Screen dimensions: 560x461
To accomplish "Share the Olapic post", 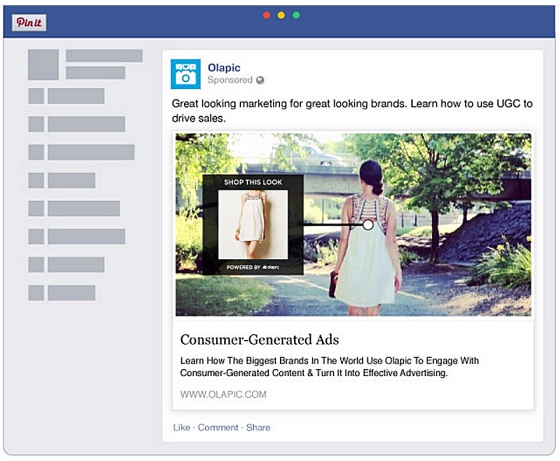I will tap(258, 427).
